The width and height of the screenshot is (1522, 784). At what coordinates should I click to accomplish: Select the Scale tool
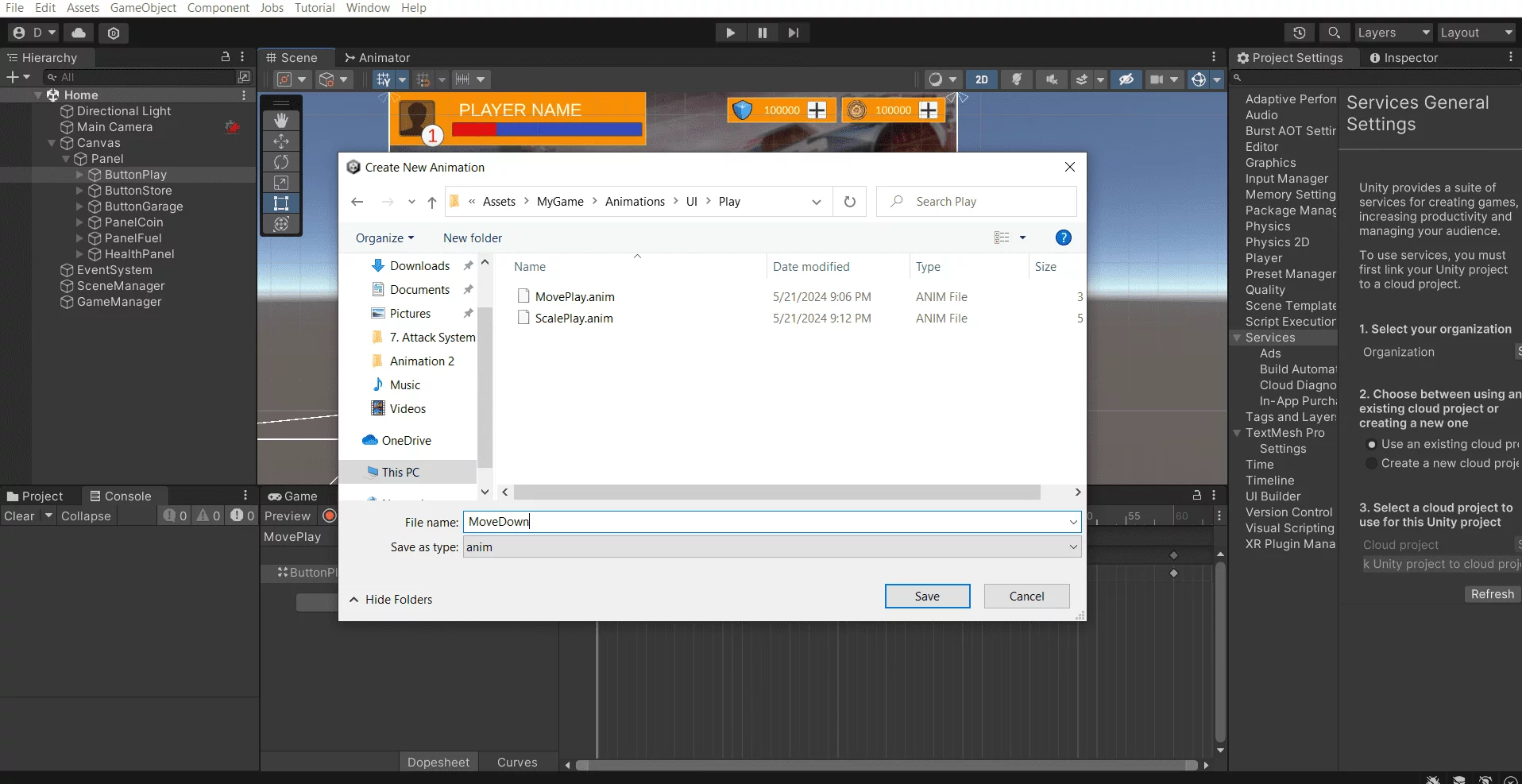281,183
